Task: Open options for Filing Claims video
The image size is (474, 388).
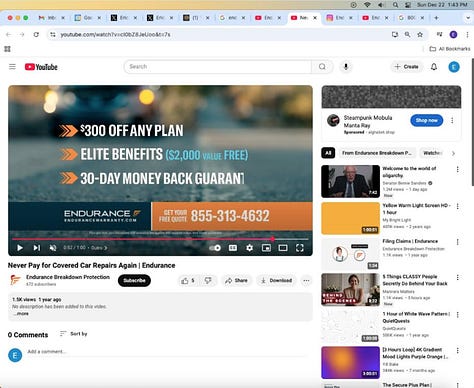Action: [x=457, y=242]
